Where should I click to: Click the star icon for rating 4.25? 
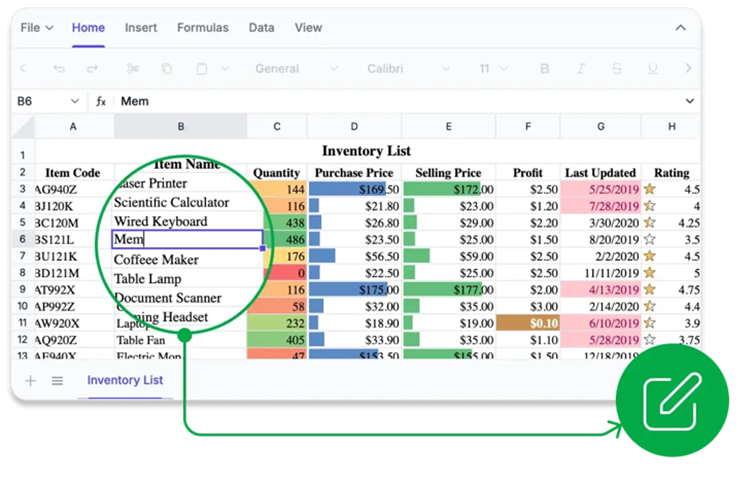650,223
